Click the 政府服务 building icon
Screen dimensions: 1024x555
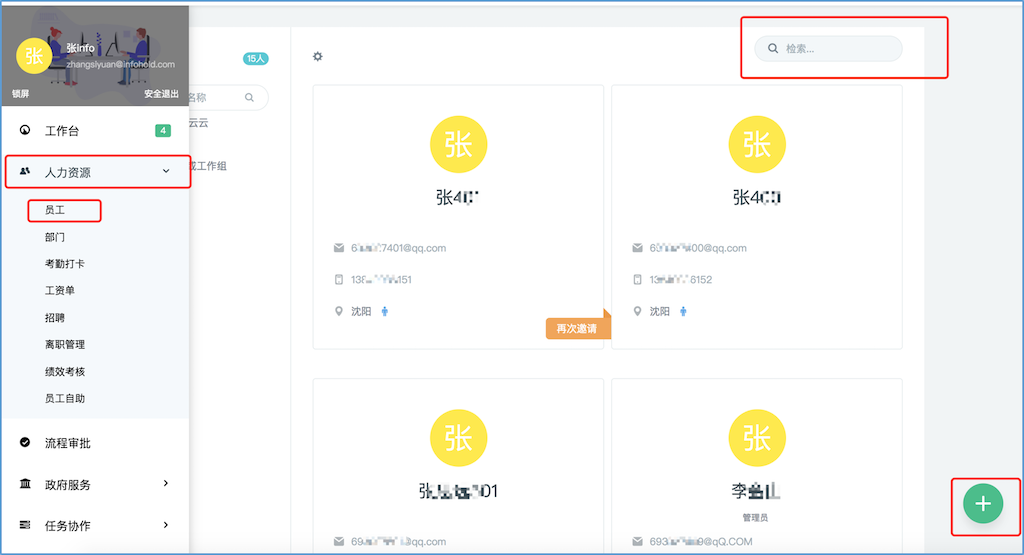(x=25, y=484)
